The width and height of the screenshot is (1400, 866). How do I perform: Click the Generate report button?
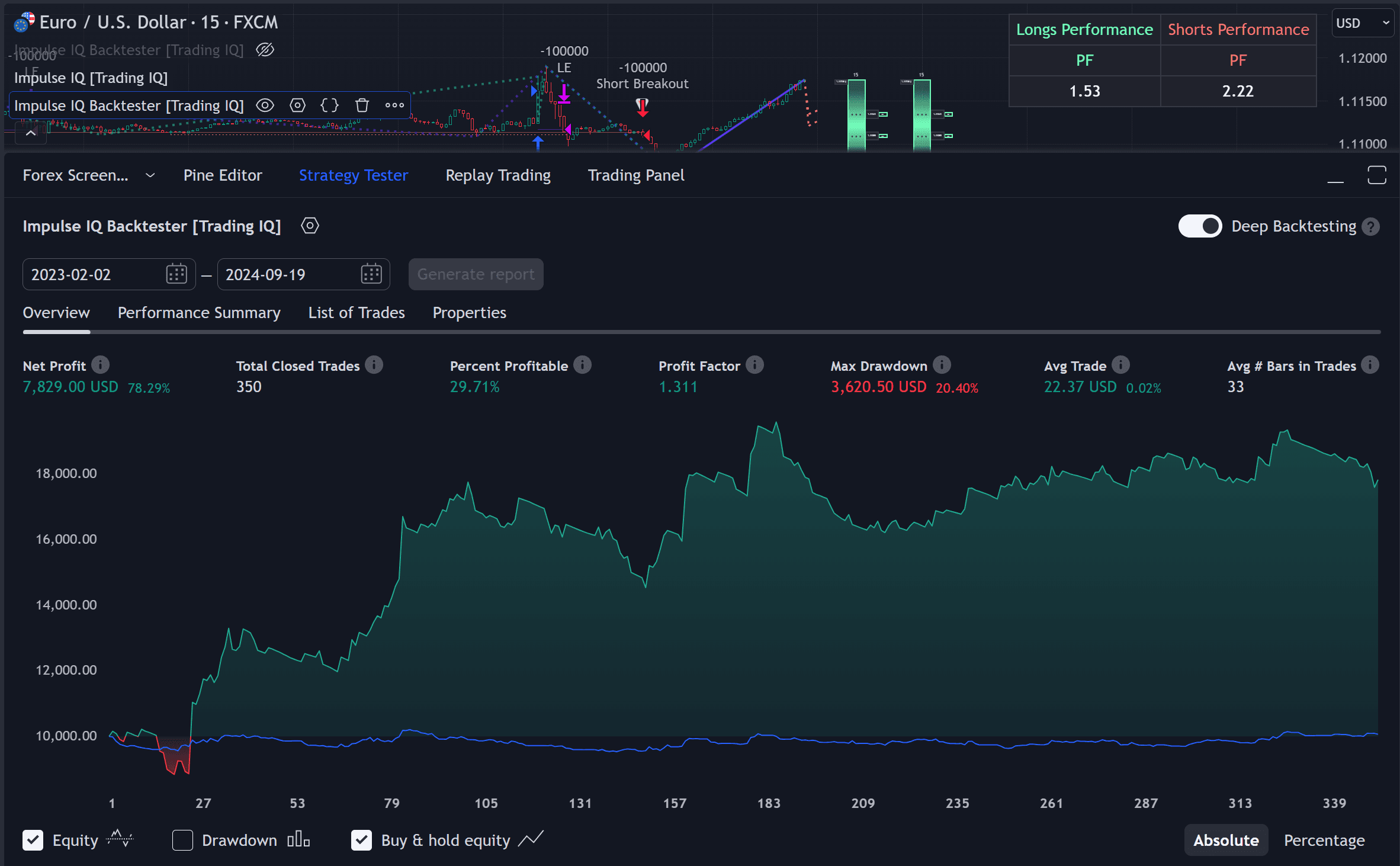pyautogui.click(x=476, y=274)
